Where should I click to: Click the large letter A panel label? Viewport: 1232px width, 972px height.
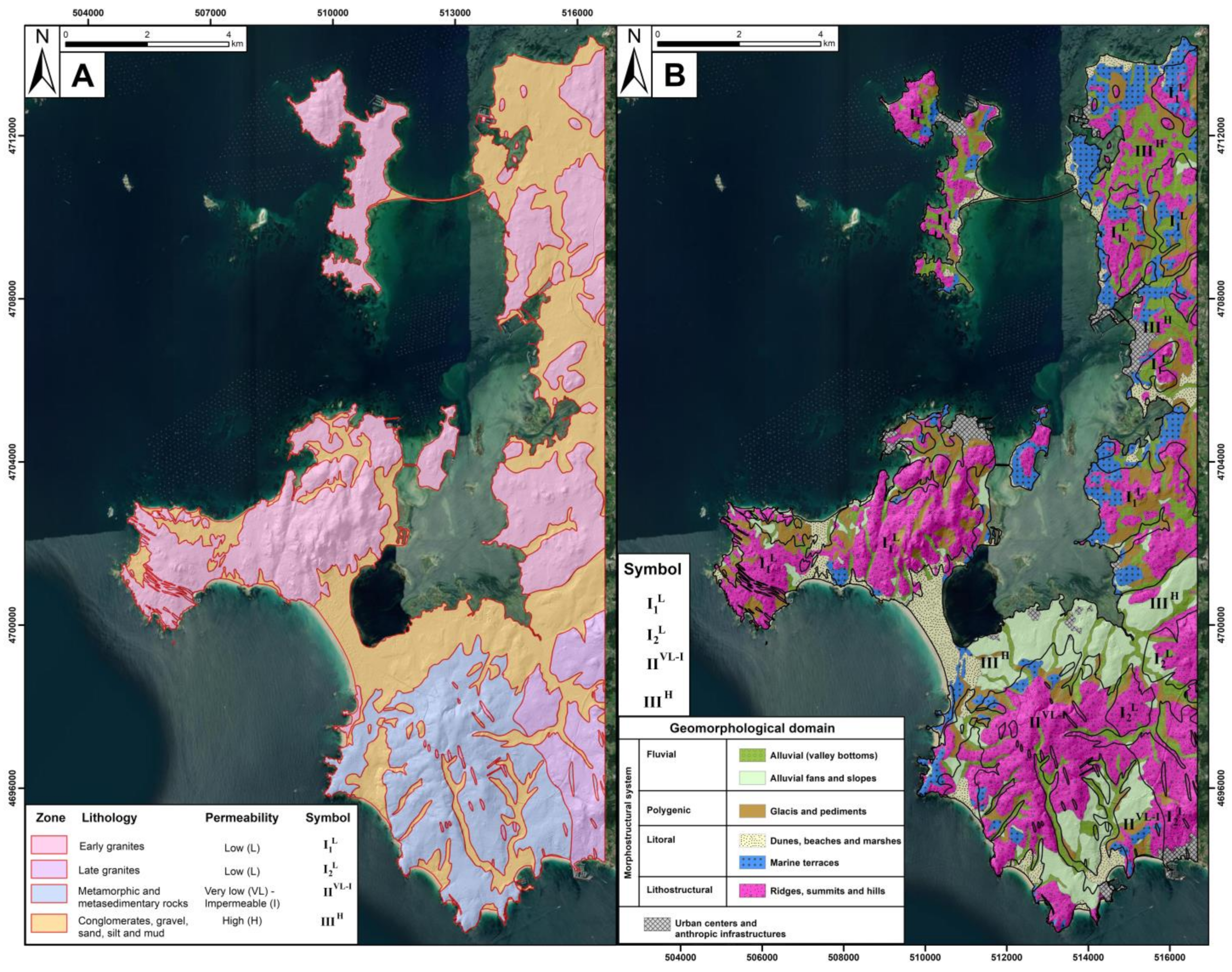pyautogui.click(x=82, y=77)
